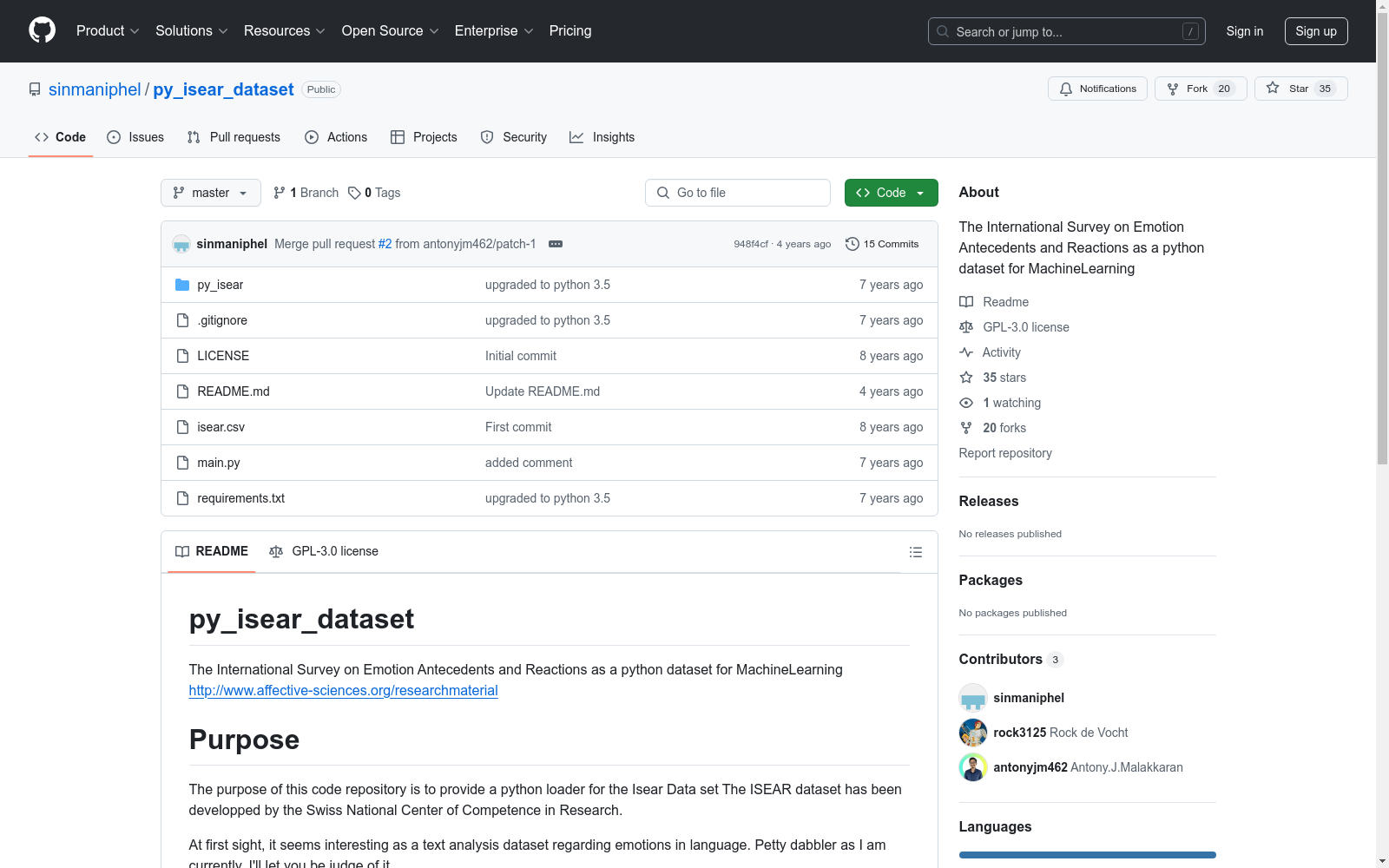Click the Go to file search field
This screenshot has width=1389, height=868.
click(x=738, y=193)
